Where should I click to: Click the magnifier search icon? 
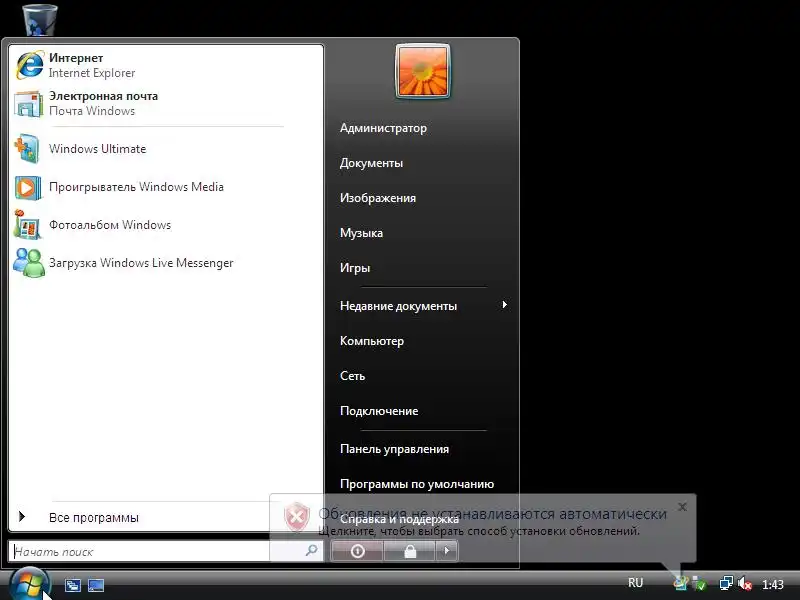(x=311, y=551)
